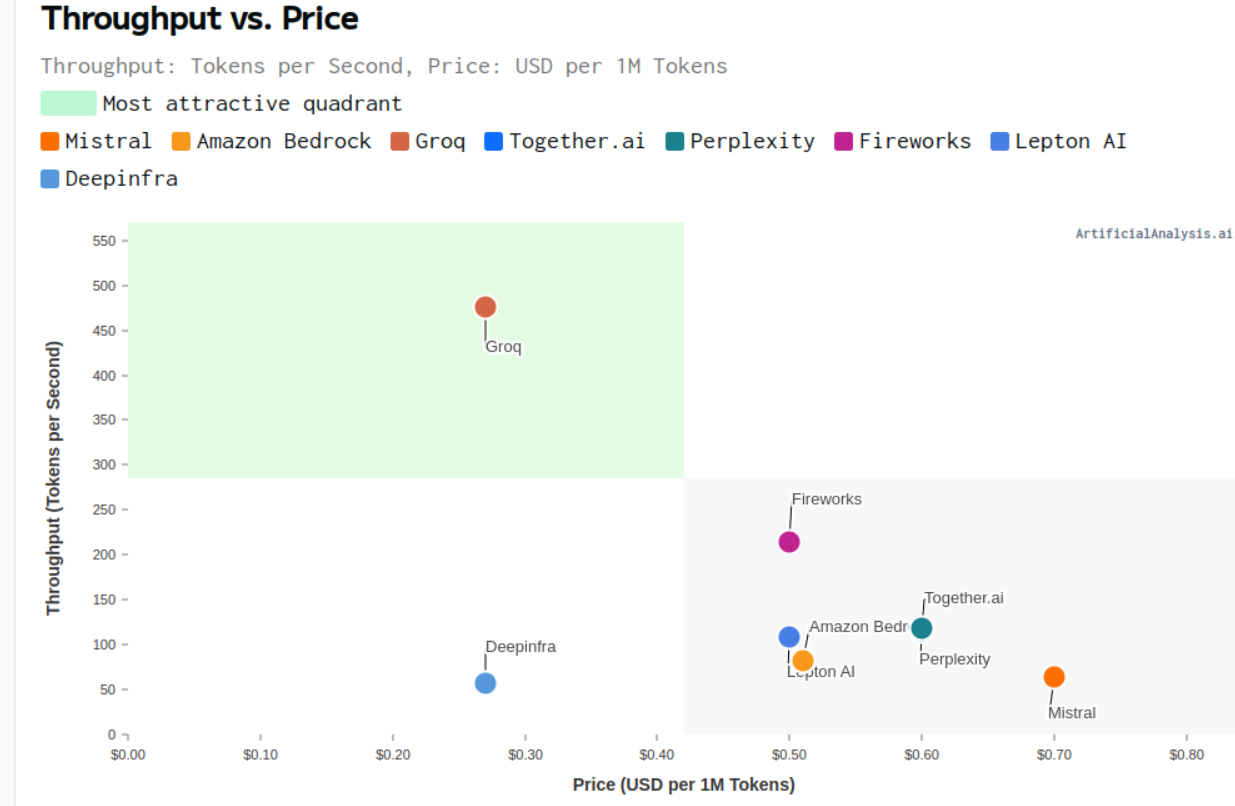Select the Fireworks data point on chart
This screenshot has height=806, width=1235.
[x=789, y=542]
